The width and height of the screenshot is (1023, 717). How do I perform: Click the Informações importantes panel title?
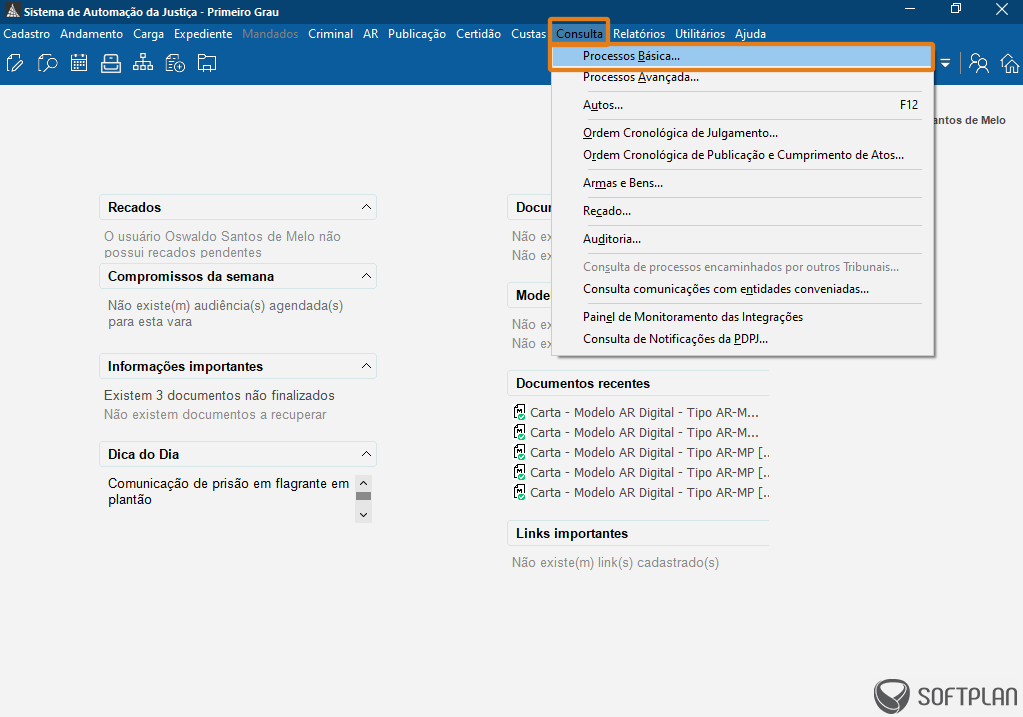pyautogui.click(x=185, y=366)
